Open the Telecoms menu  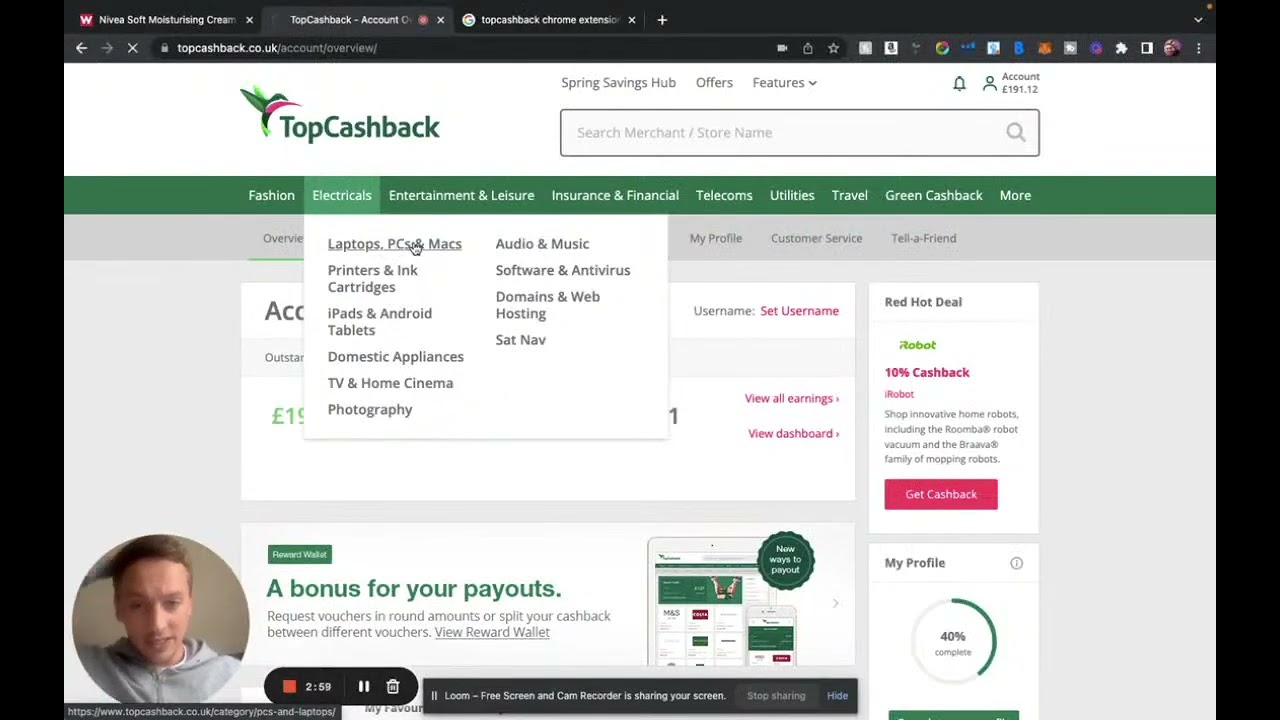point(724,195)
